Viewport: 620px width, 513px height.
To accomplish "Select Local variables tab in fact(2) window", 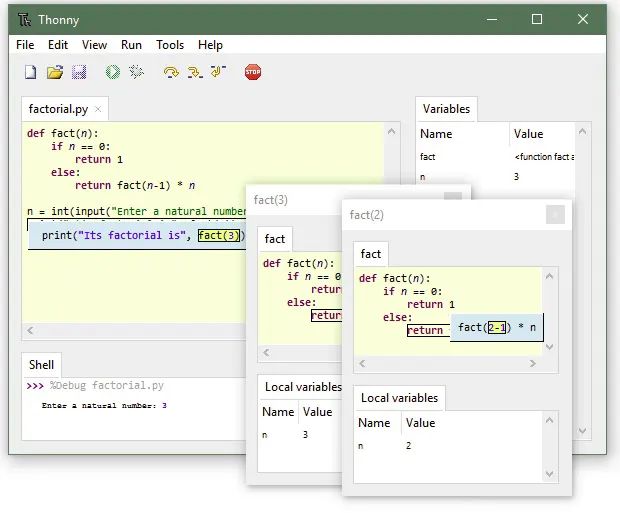I will tap(399, 398).
